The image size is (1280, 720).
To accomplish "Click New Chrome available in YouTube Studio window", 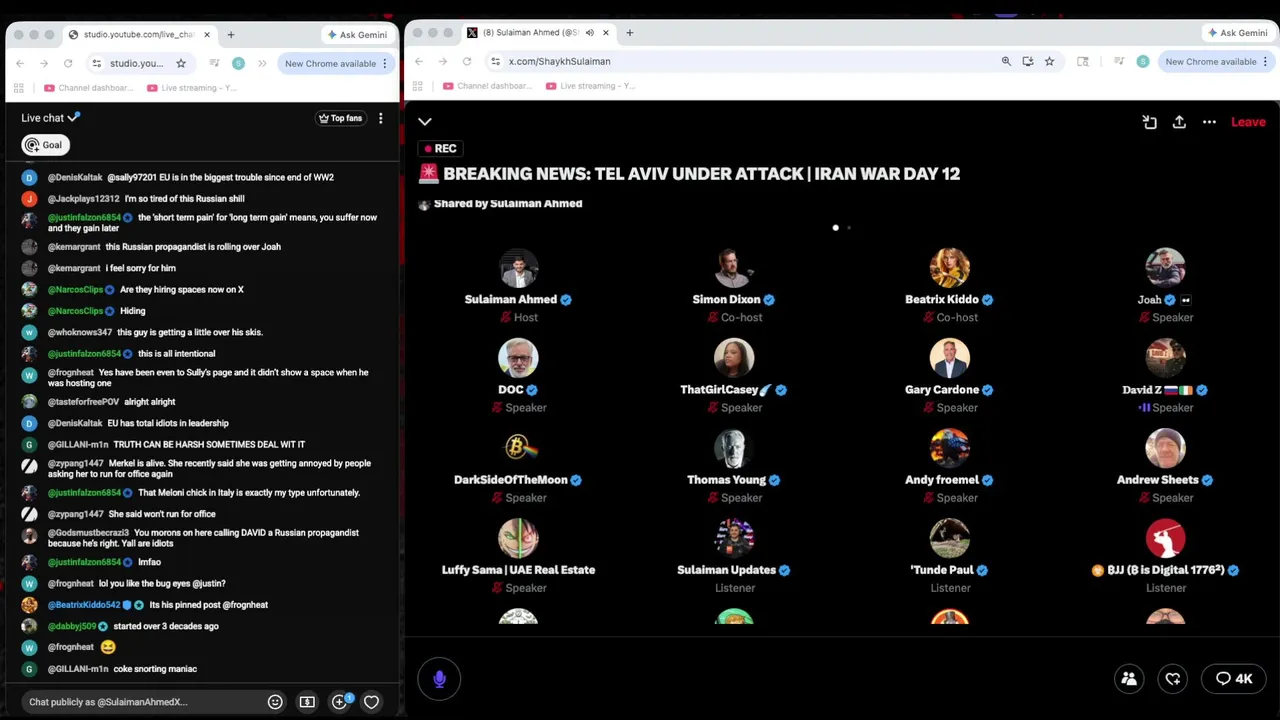I will (336, 63).
